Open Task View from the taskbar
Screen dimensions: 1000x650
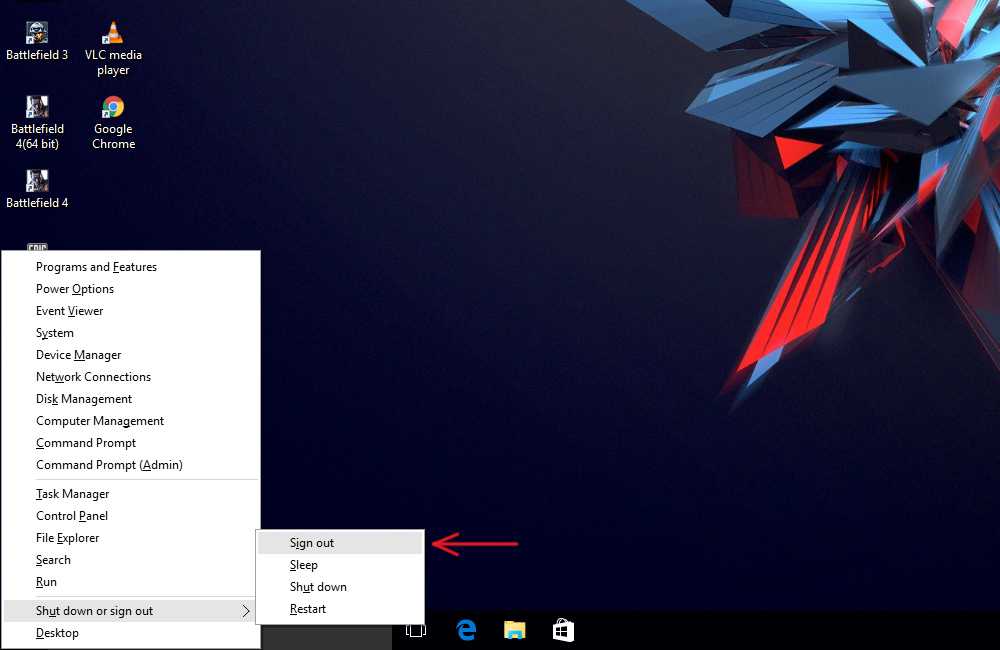[416, 631]
